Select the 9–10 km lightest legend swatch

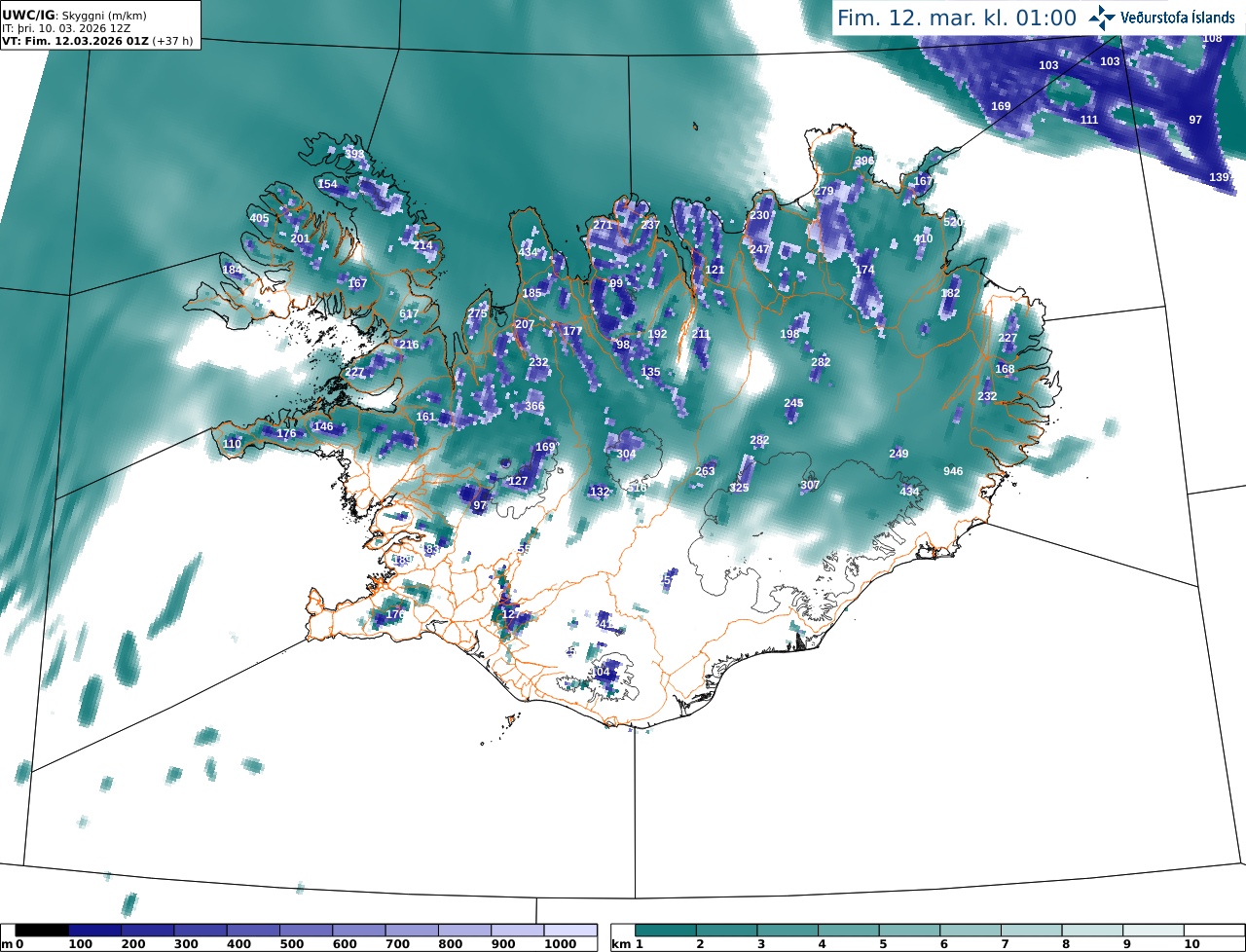(1154, 931)
